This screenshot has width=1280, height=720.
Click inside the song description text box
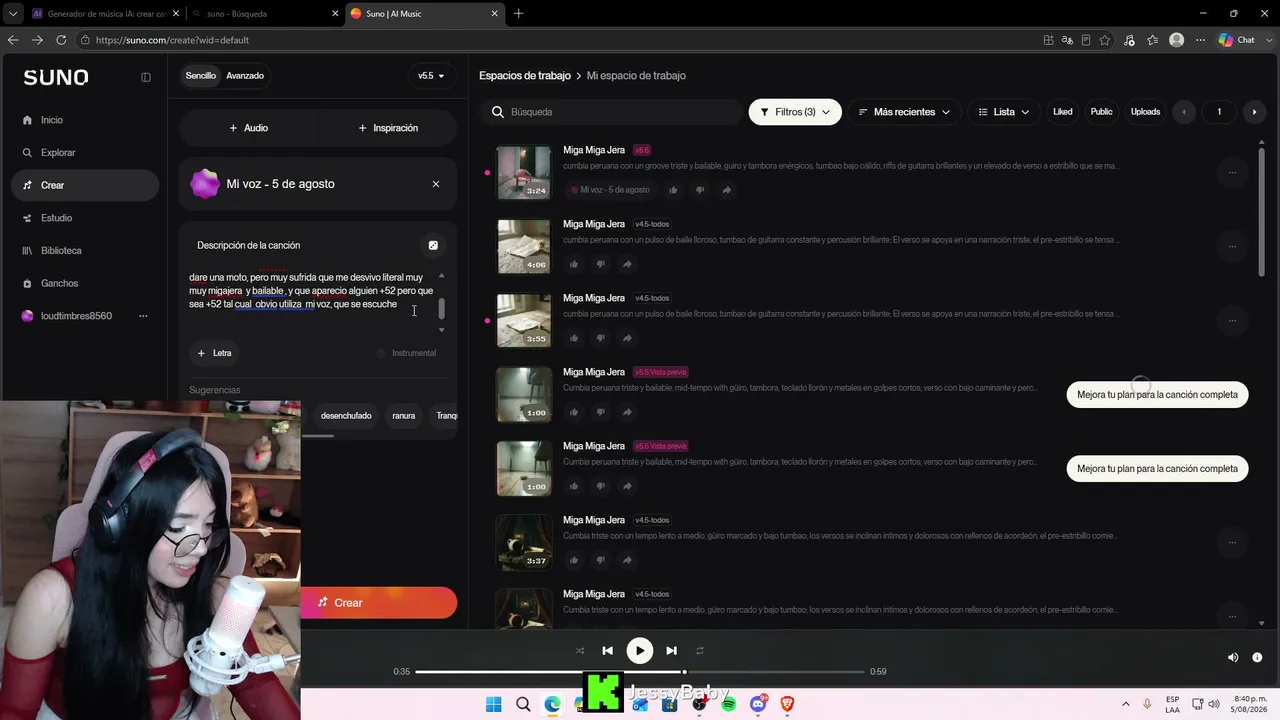[x=311, y=291]
